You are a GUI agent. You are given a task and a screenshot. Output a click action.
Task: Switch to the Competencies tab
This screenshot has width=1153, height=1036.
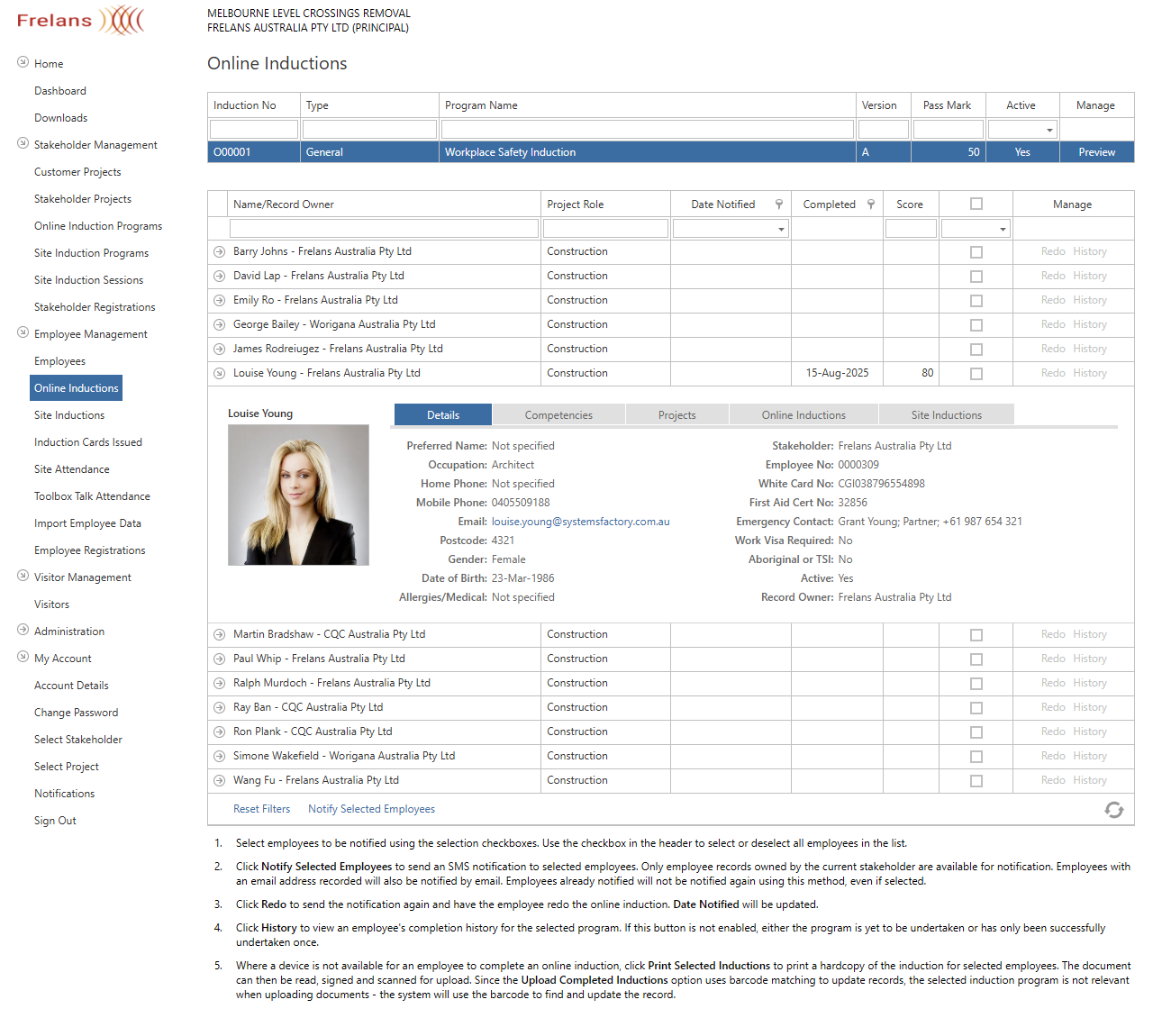pyautogui.click(x=558, y=414)
